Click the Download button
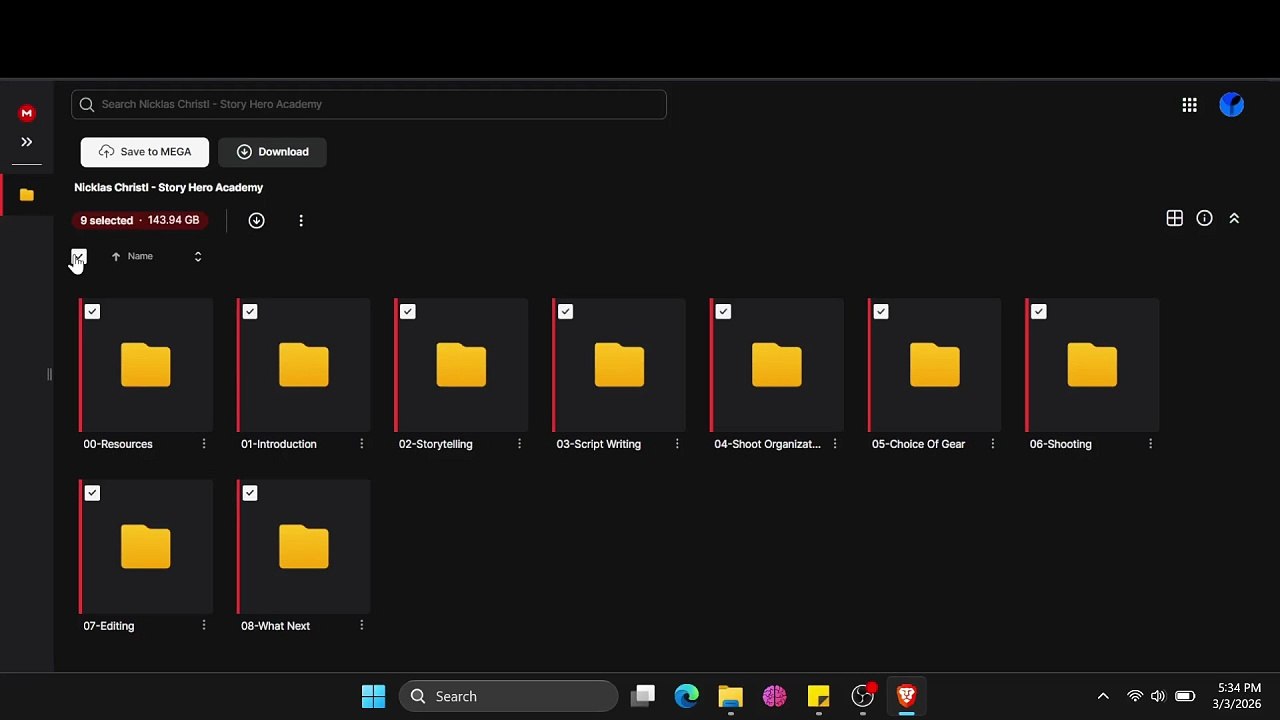 pos(272,152)
